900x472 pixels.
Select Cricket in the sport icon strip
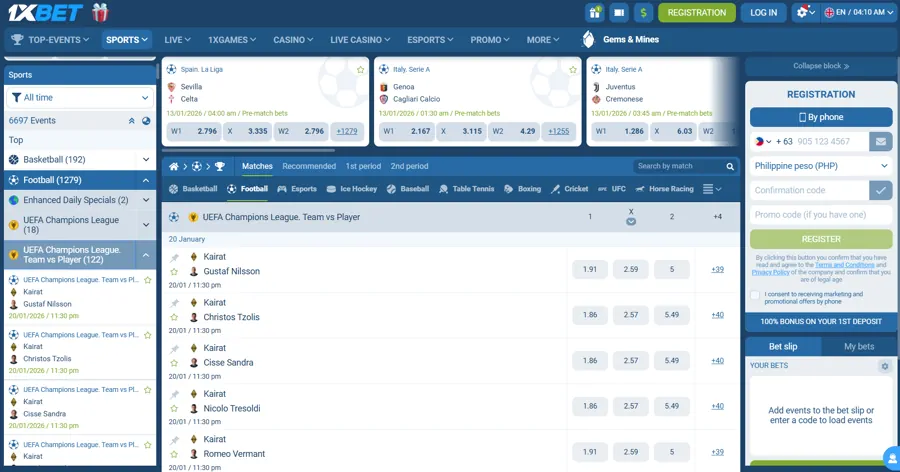point(569,189)
